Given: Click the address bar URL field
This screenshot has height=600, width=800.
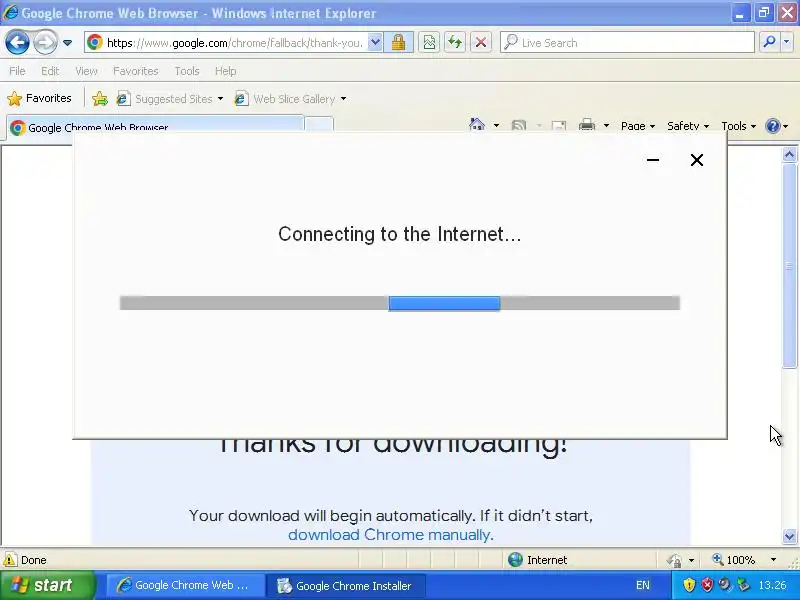Looking at the screenshot, I should pyautogui.click(x=227, y=43).
